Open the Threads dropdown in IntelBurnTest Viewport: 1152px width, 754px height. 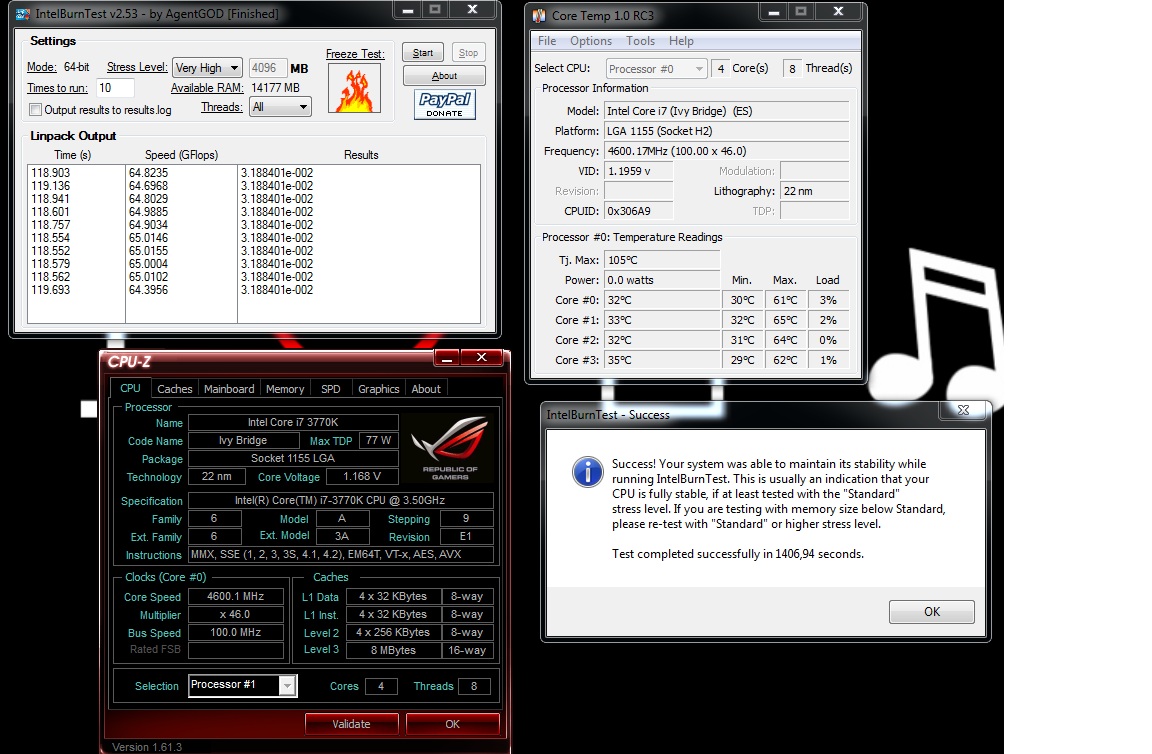[280, 107]
